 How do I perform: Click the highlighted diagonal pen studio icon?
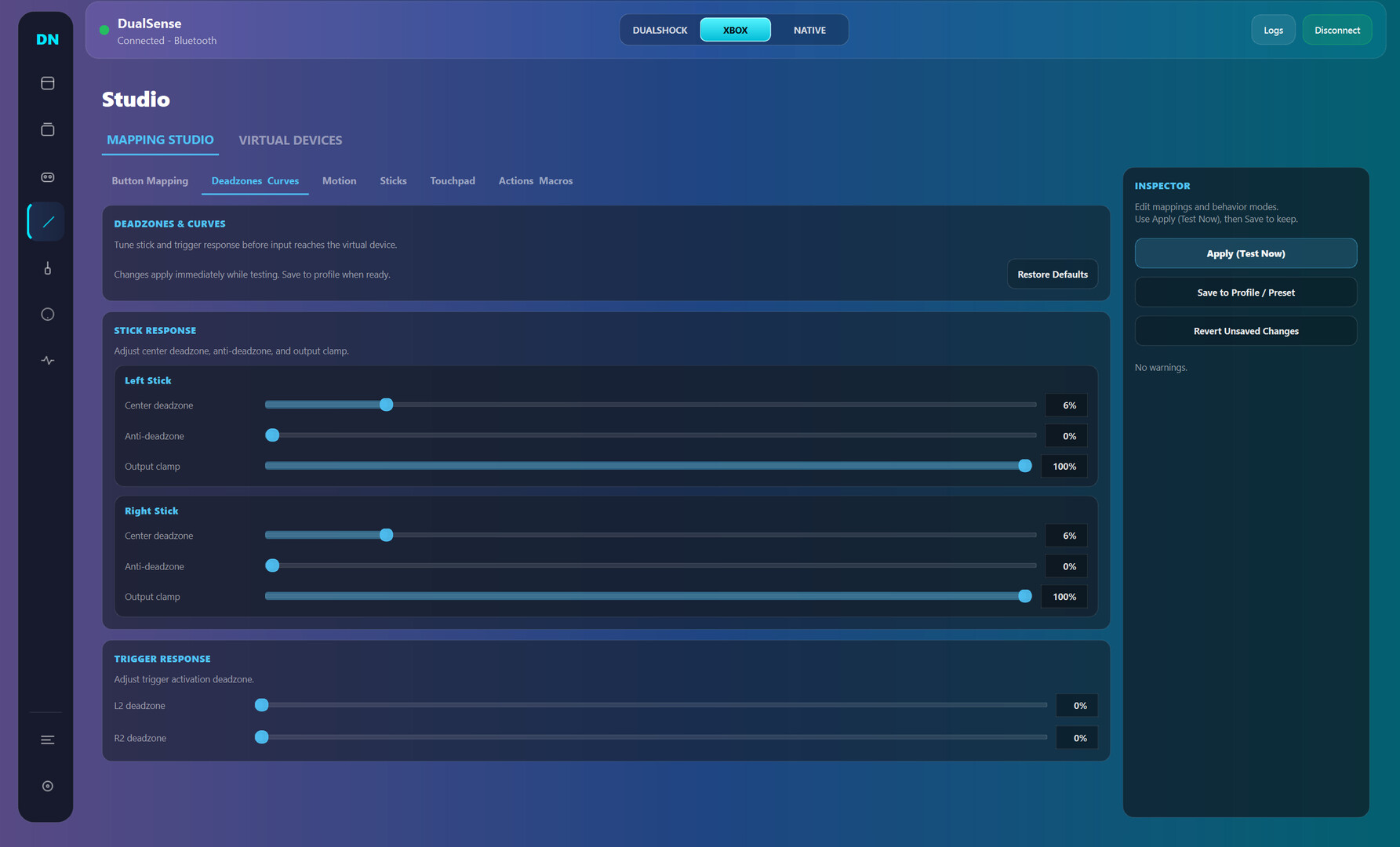click(47, 222)
